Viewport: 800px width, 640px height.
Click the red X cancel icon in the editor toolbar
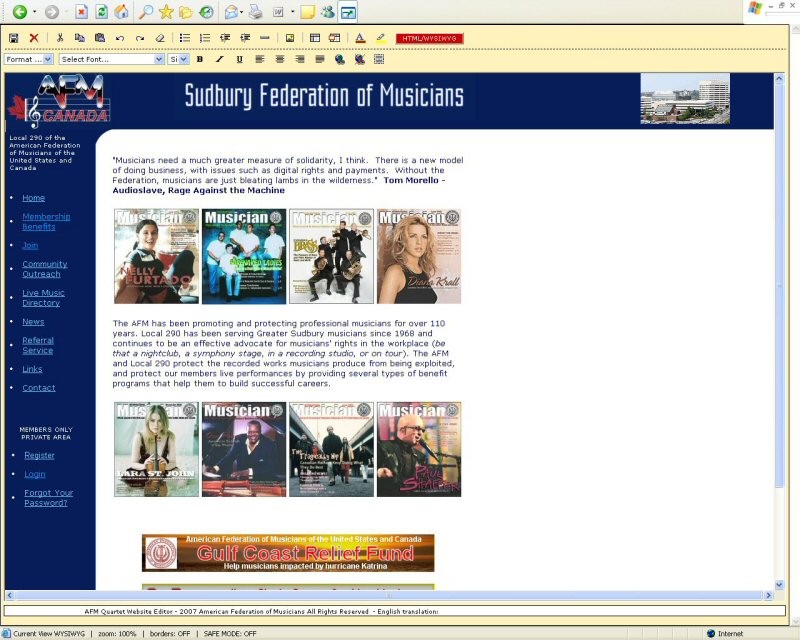point(34,38)
